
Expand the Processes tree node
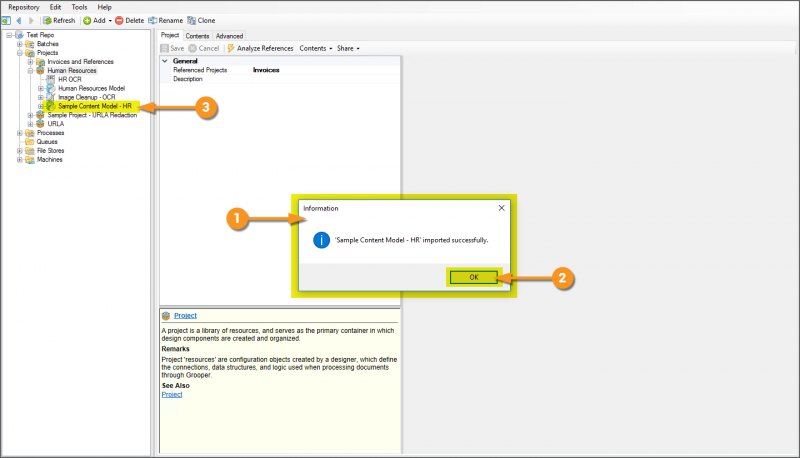coord(19,133)
